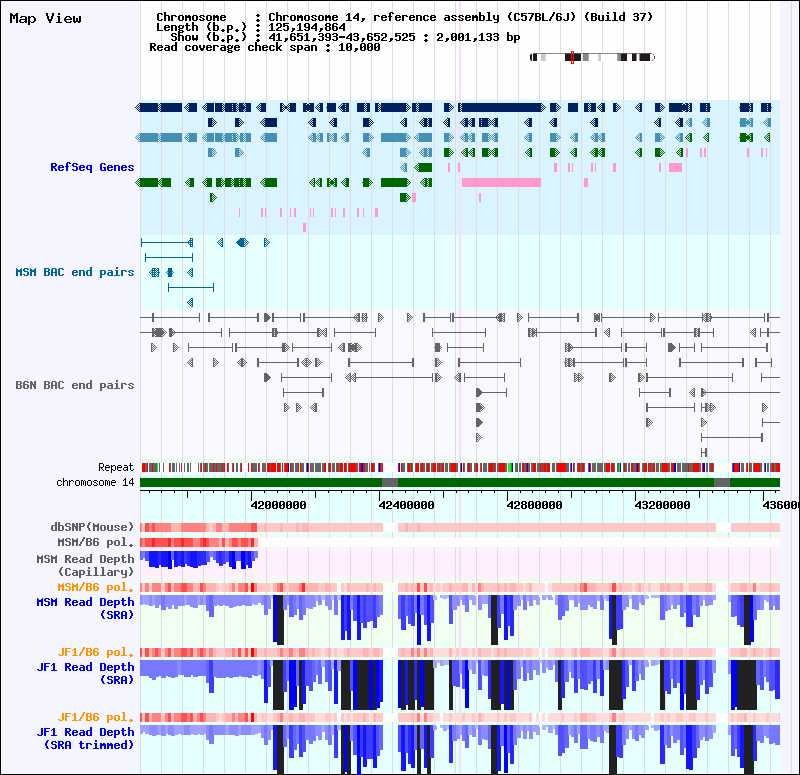800x775 pixels.
Task: Select the Repeat track label
Action: pos(116,467)
